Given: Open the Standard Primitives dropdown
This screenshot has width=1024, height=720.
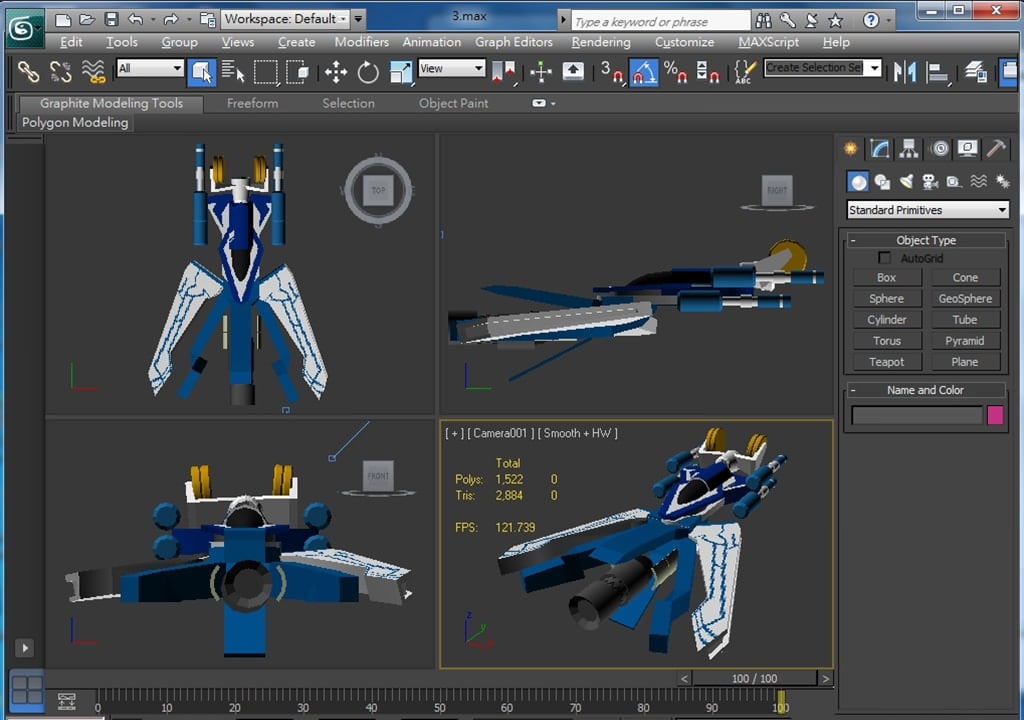Looking at the screenshot, I should point(927,210).
